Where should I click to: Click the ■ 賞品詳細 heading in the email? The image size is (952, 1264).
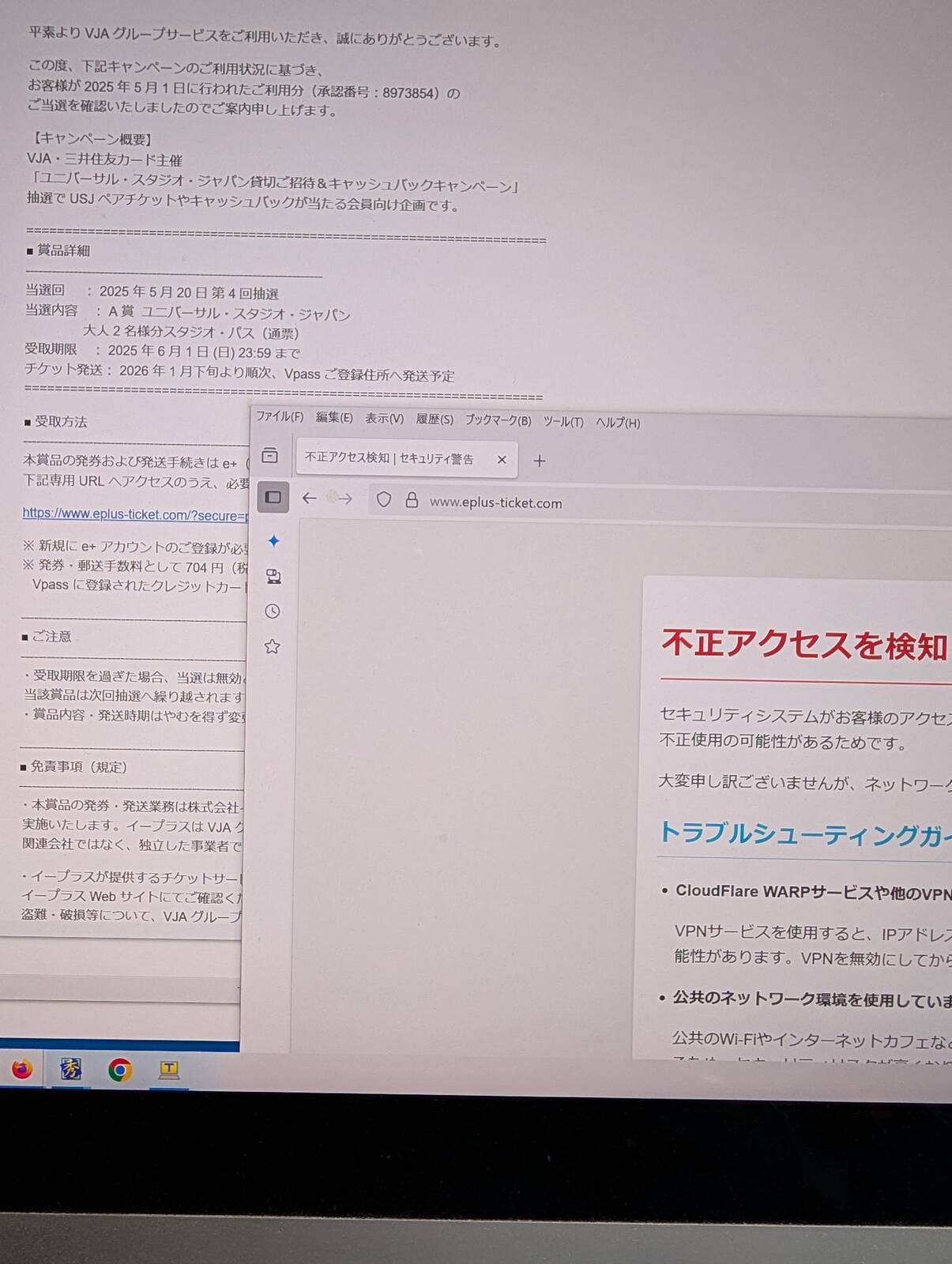(x=58, y=250)
